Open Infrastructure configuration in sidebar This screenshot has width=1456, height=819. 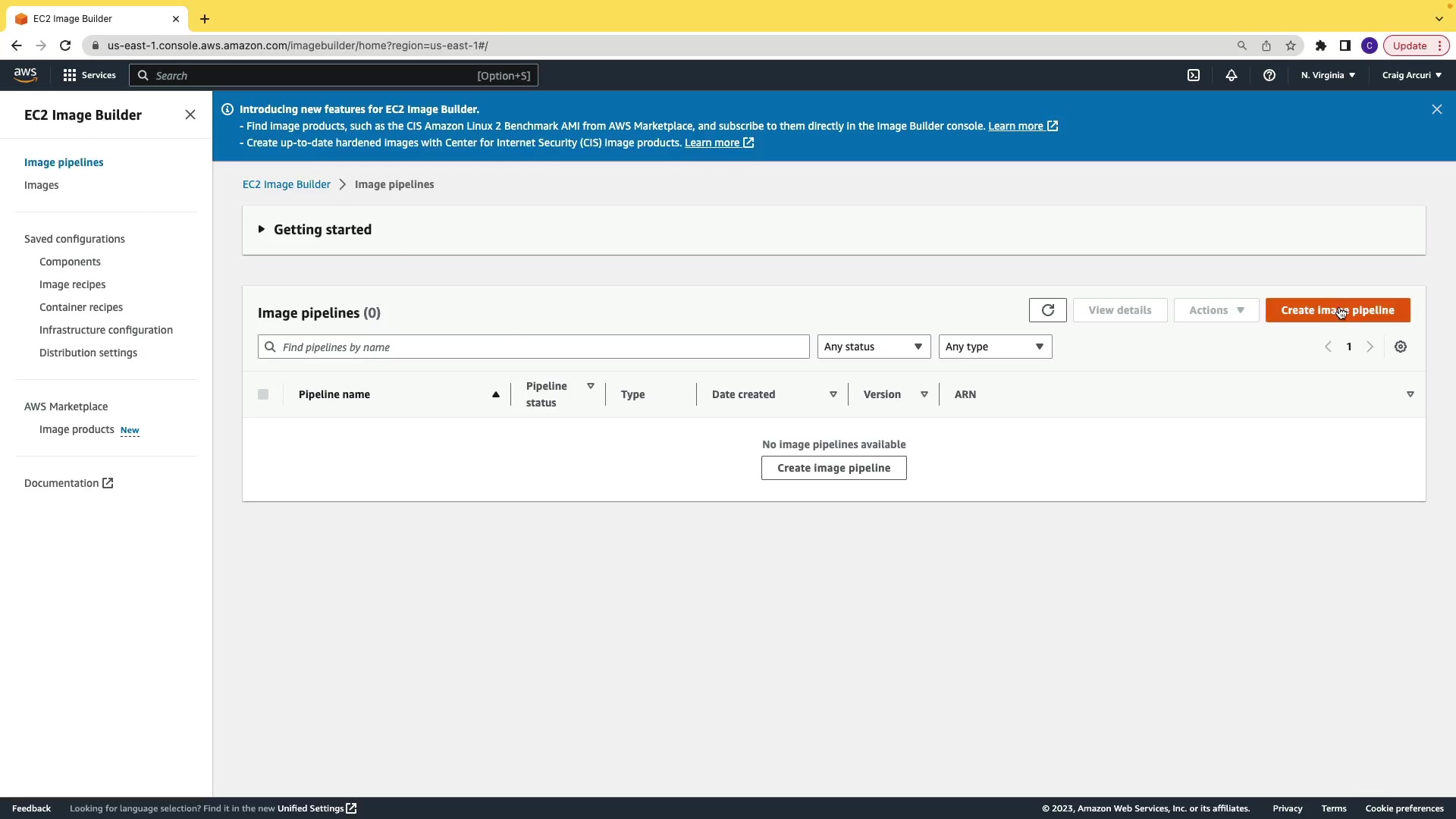(106, 330)
